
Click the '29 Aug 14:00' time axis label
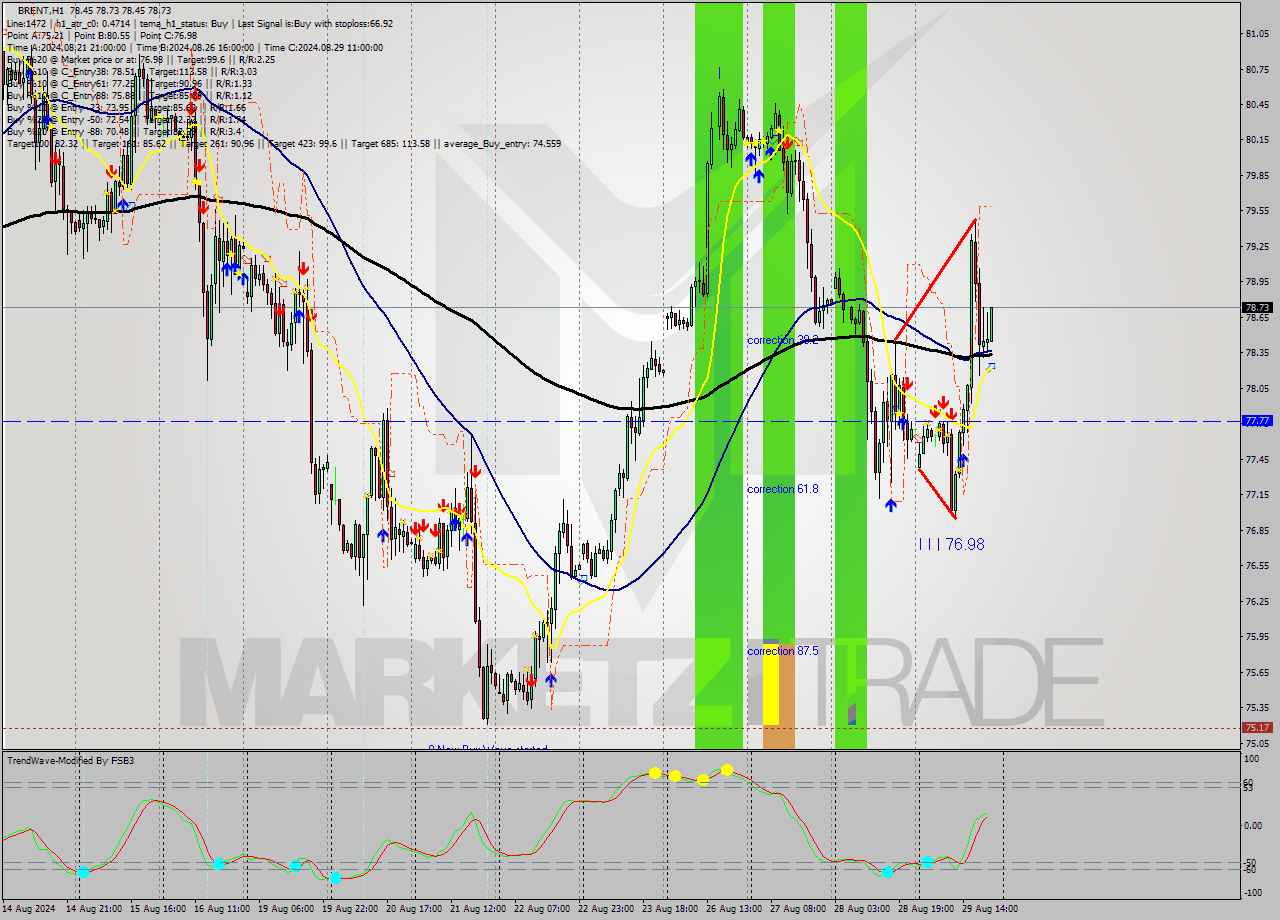pyautogui.click(x=991, y=909)
